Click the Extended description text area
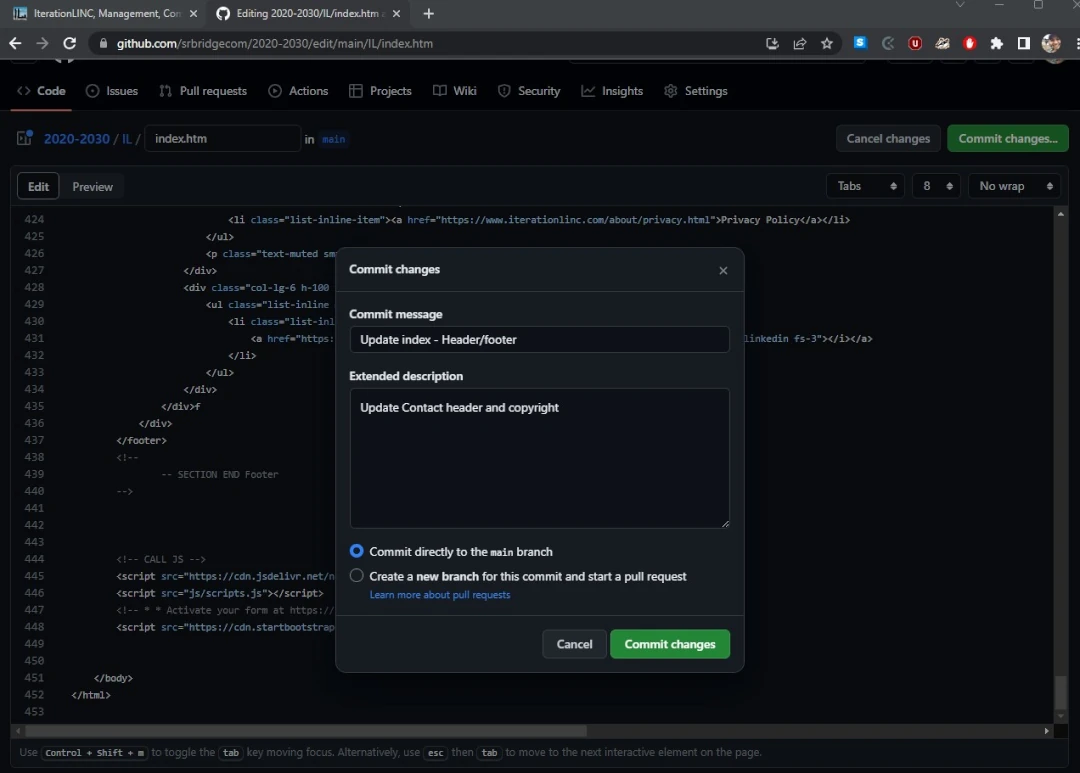1080x773 pixels. 539,458
